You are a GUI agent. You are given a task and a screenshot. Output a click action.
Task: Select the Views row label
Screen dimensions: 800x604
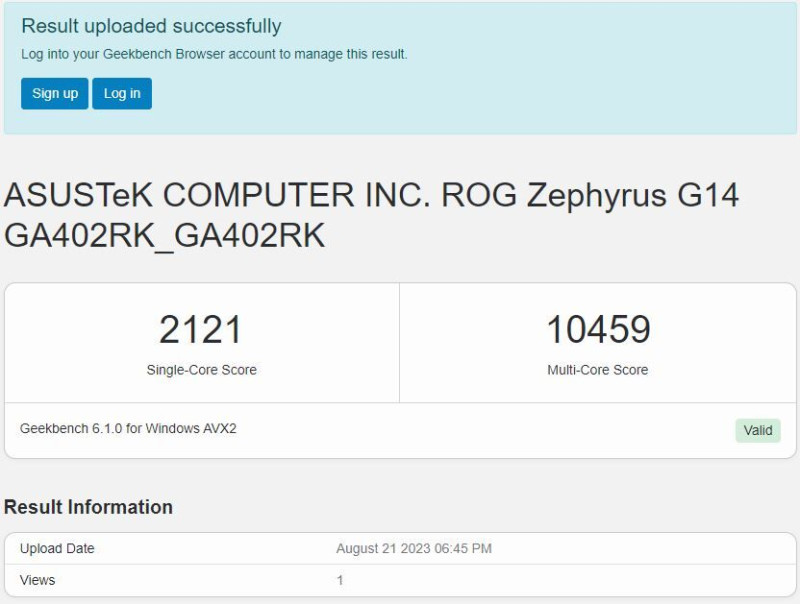click(x=38, y=580)
